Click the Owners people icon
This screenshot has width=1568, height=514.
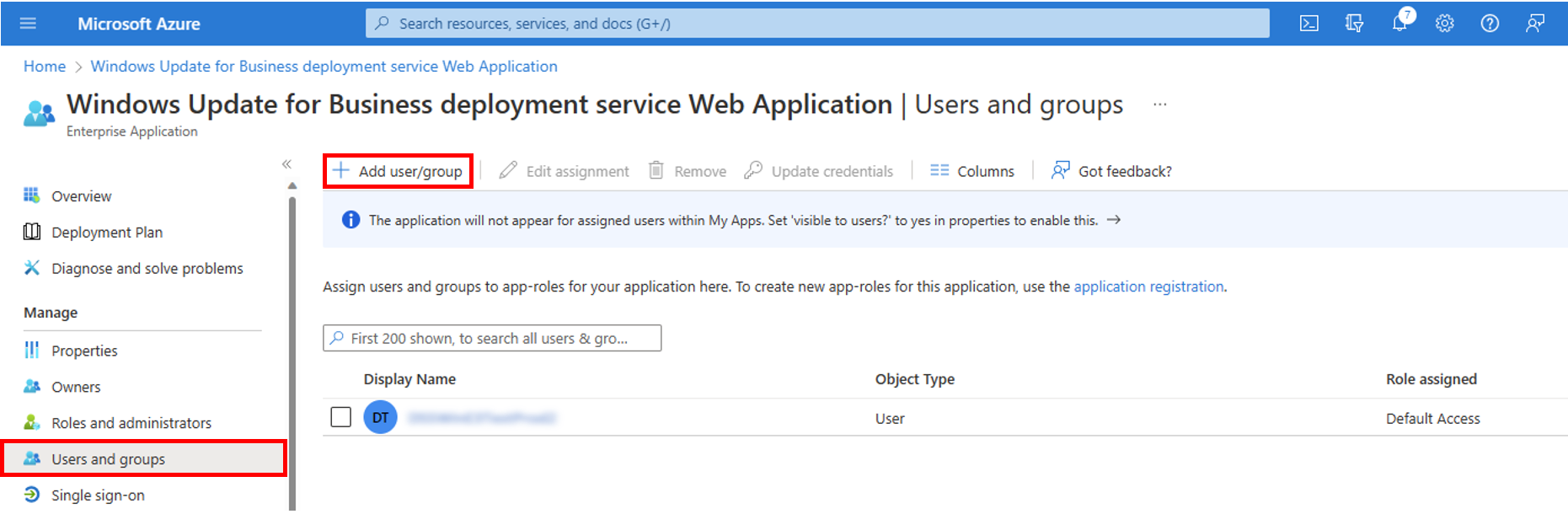(x=32, y=386)
